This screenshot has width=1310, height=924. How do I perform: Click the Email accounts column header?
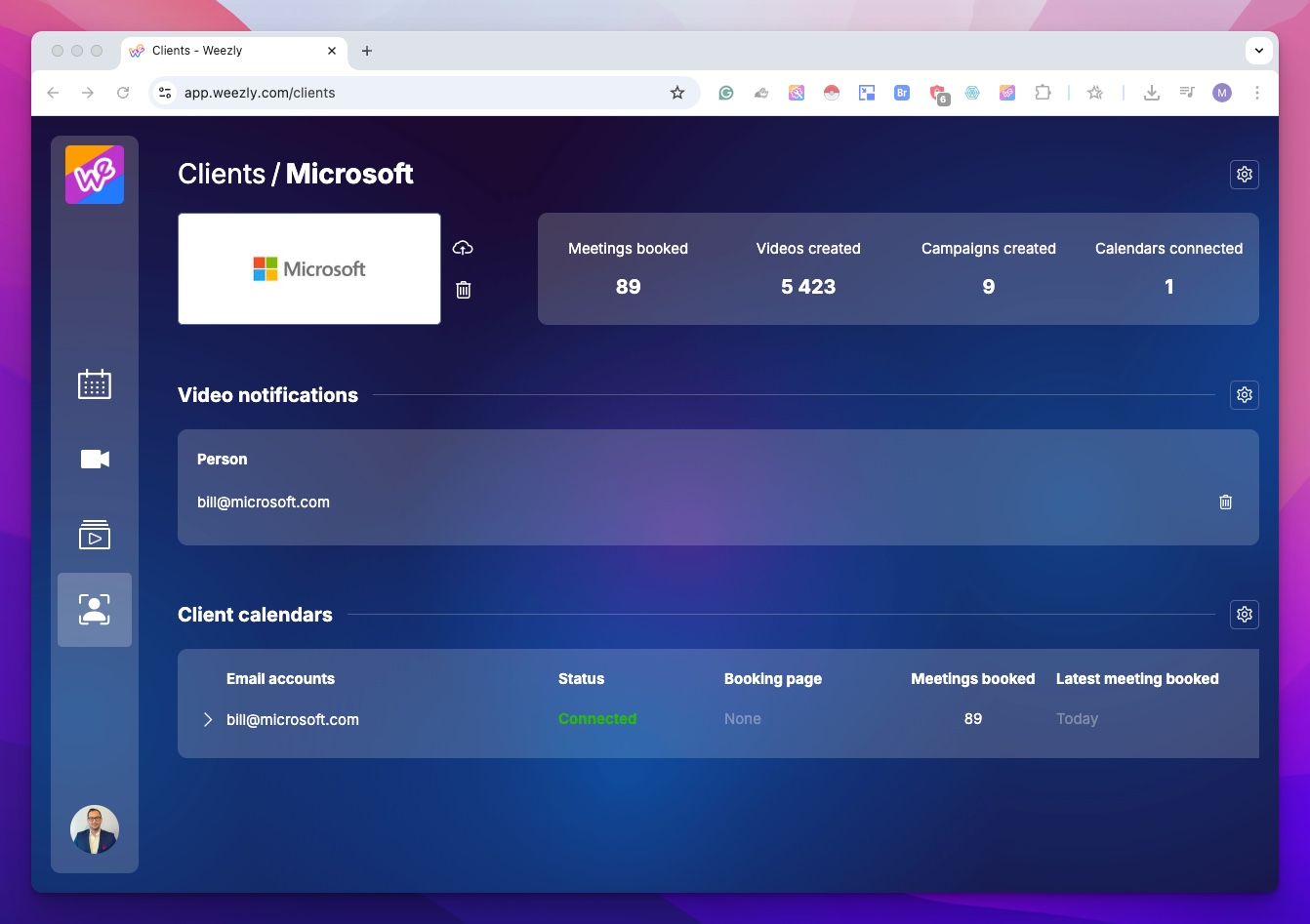coord(280,678)
